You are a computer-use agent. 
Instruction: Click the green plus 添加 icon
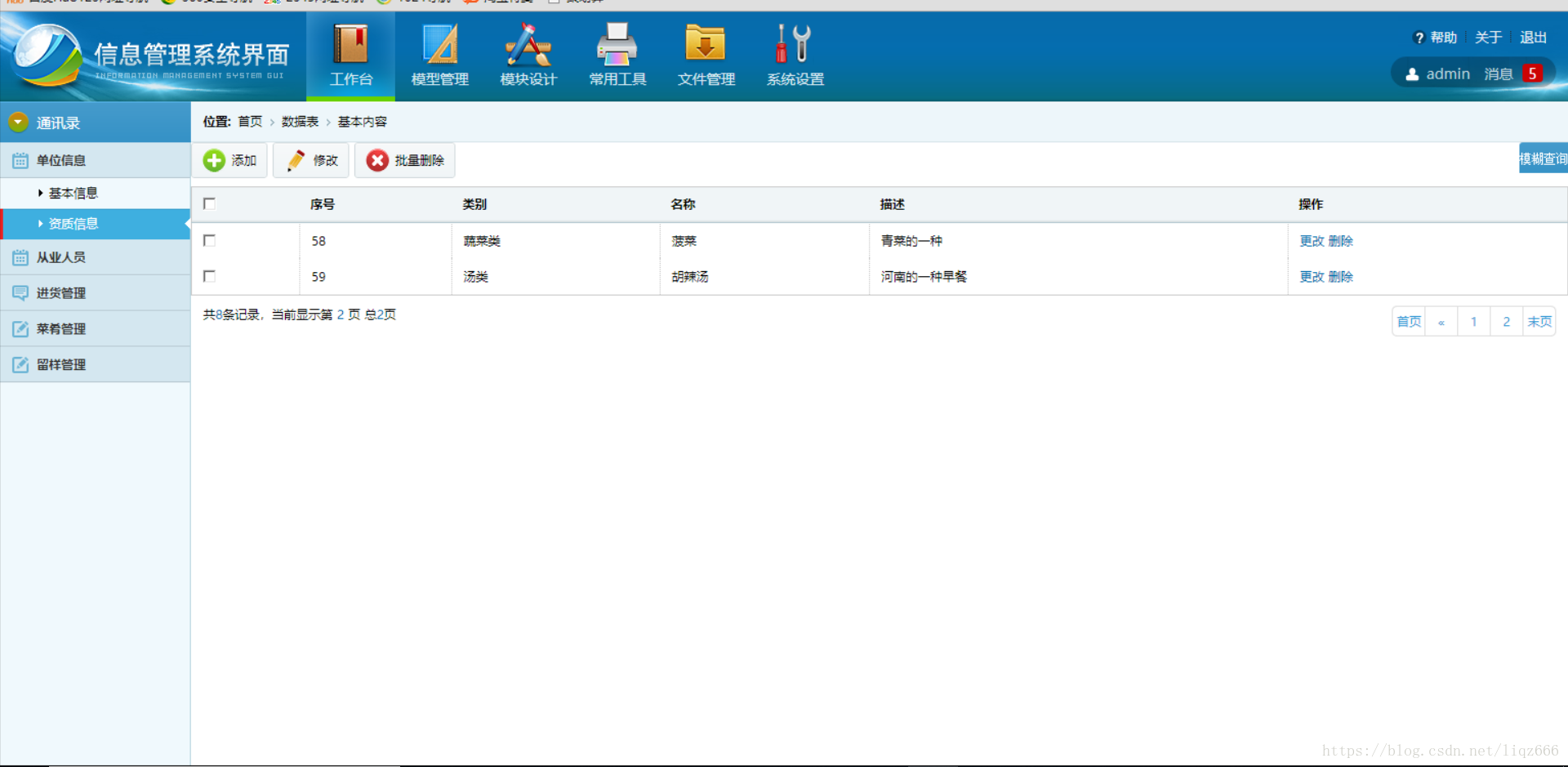pos(214,160)
